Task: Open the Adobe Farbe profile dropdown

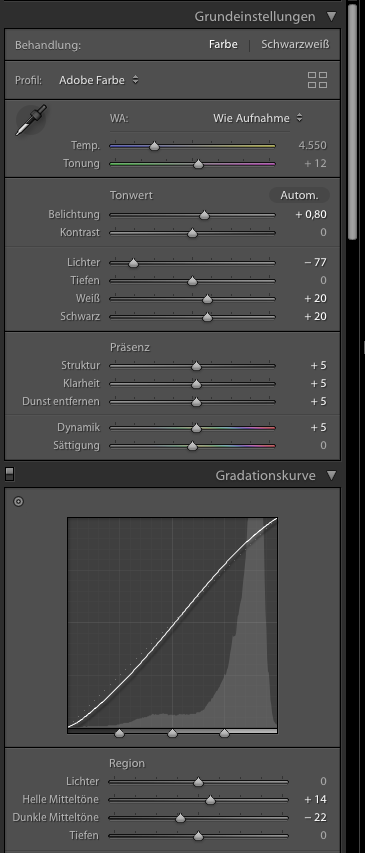Action: (x=99, y=80)
